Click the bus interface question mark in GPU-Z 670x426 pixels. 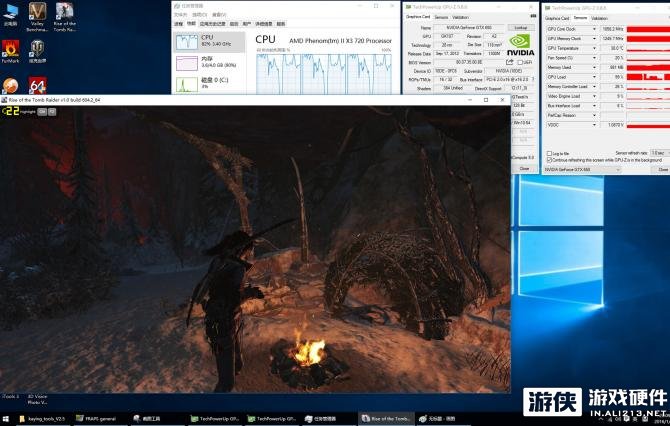533,79
